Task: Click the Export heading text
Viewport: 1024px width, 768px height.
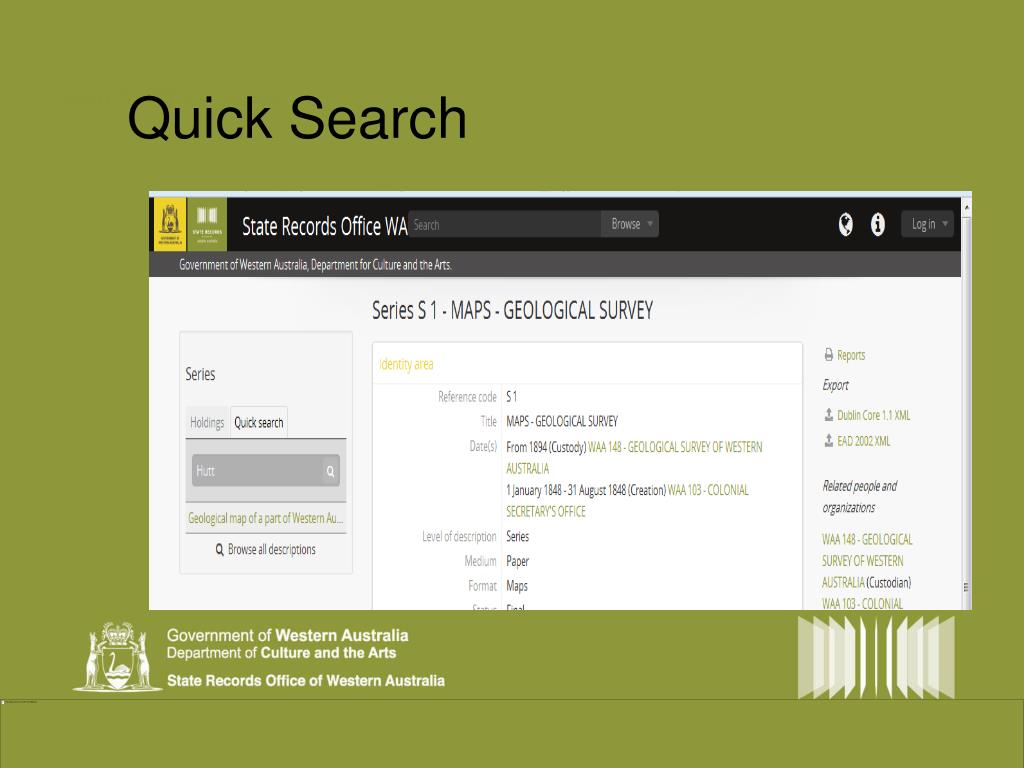Action: (x=835, y=385)
